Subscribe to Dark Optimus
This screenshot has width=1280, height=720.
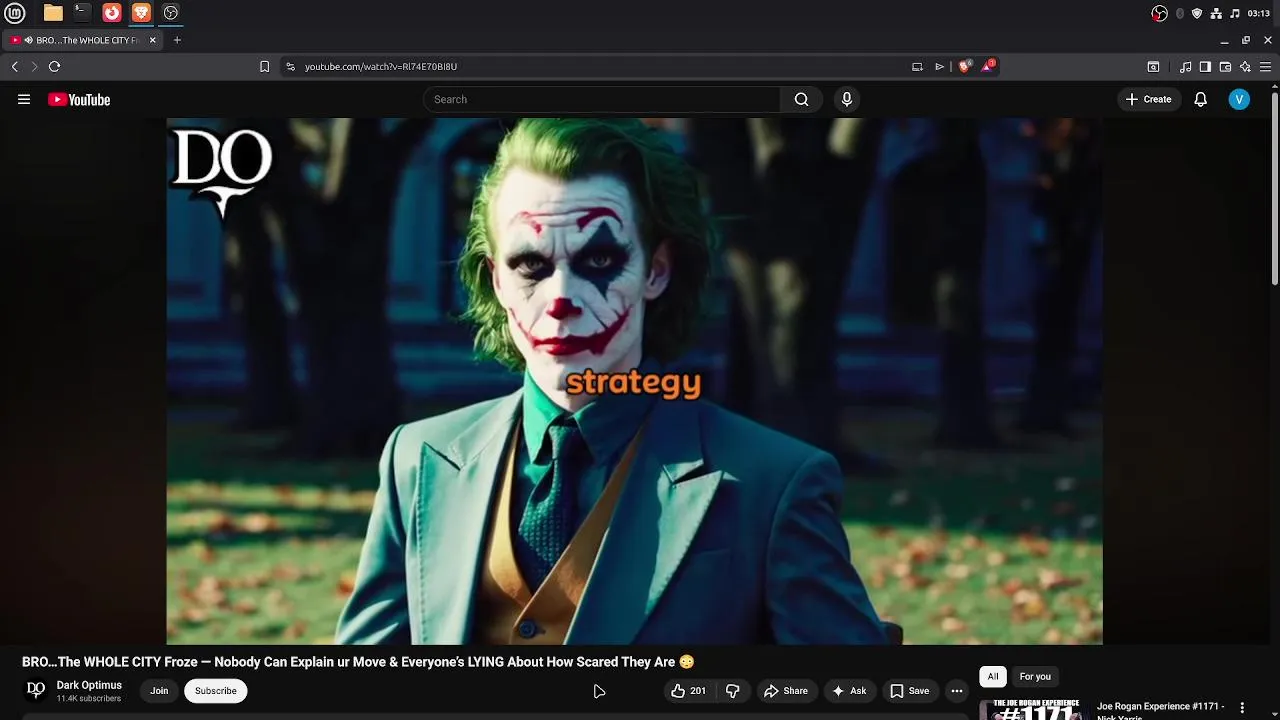coord(216,691)
